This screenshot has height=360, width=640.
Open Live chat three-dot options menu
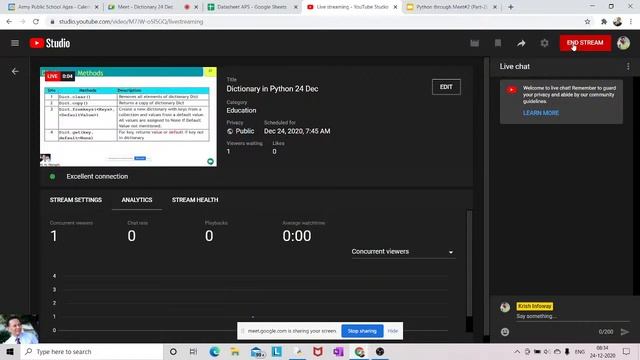[x=628, y=67]
